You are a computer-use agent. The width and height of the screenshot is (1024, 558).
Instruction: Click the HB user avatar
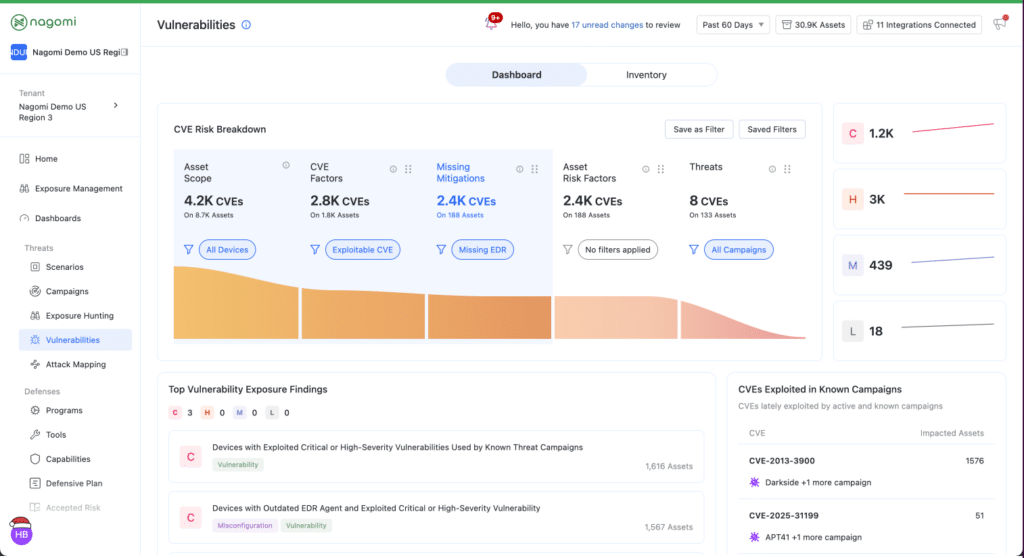coord(21,534)
